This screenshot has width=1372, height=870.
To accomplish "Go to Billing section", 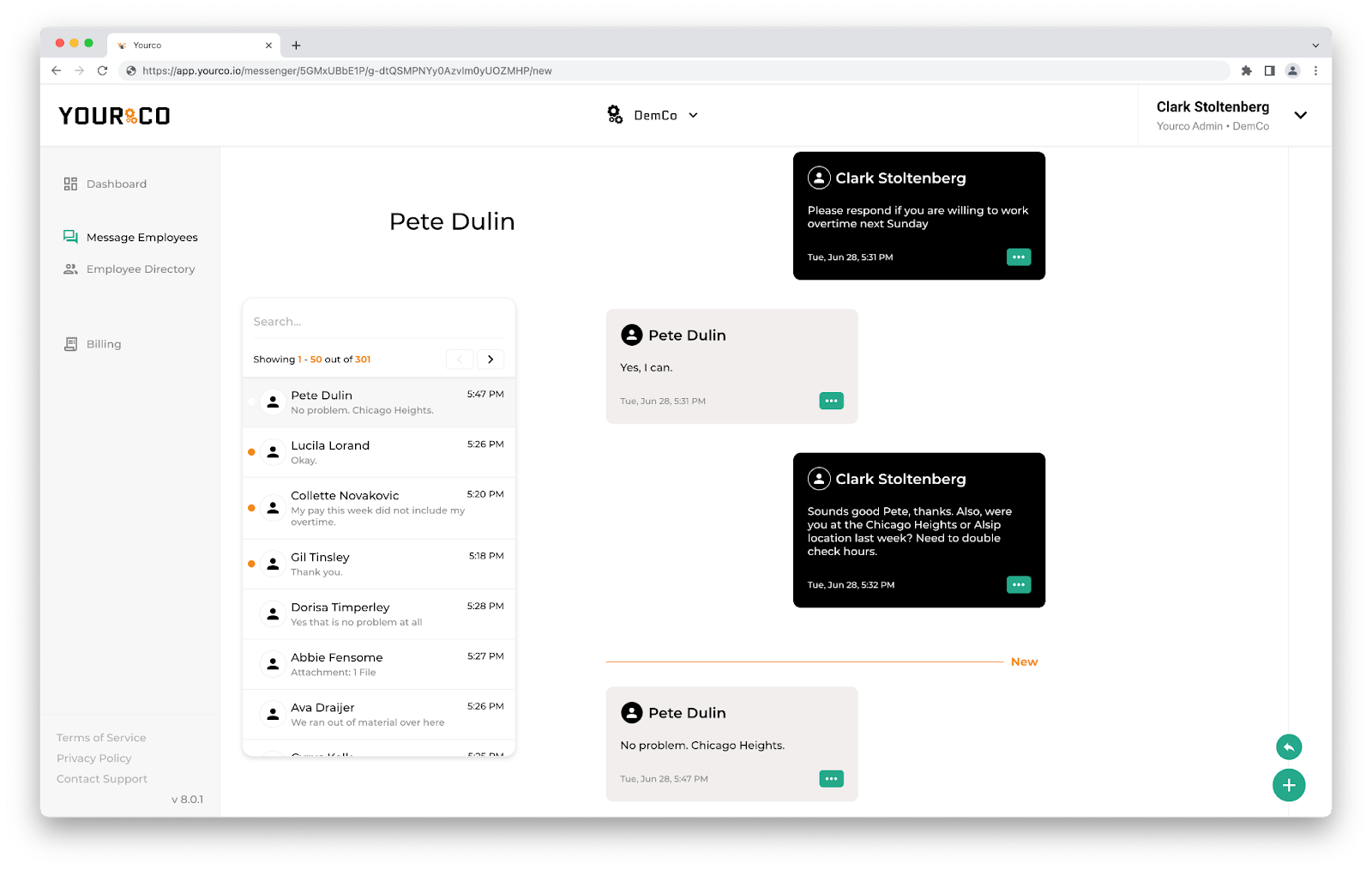I will [x=93, y=344].
